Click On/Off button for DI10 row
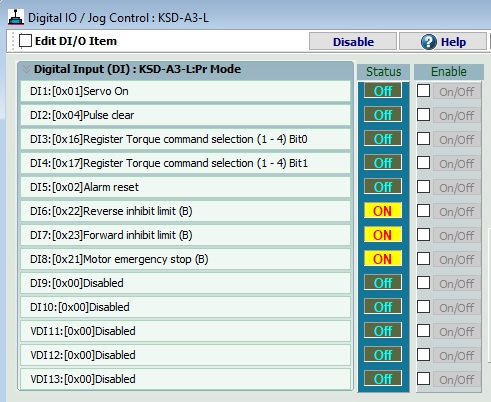Screen dimensions: 491x402 (x=457, y=307)
